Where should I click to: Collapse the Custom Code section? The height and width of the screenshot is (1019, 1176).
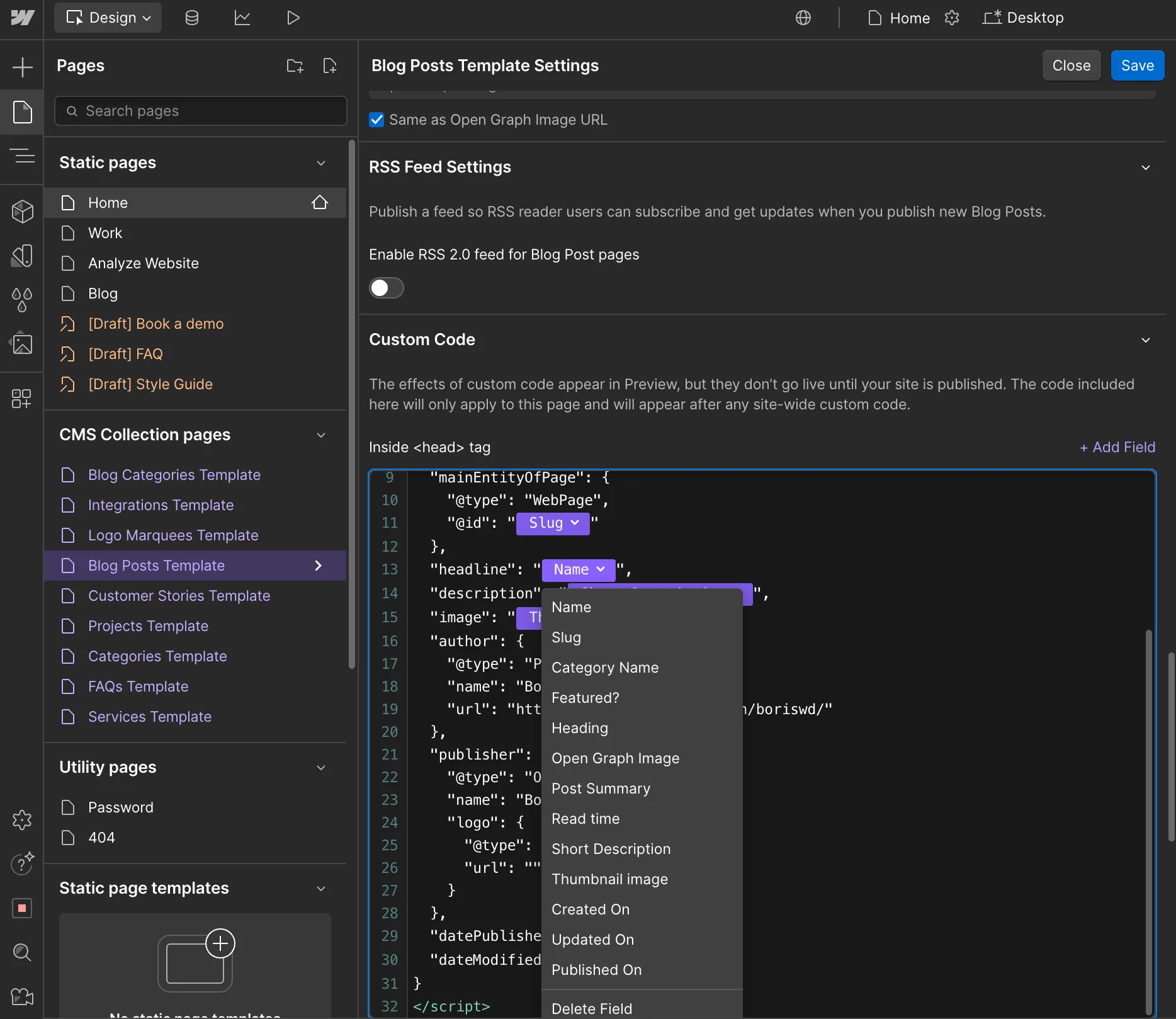1146,340
